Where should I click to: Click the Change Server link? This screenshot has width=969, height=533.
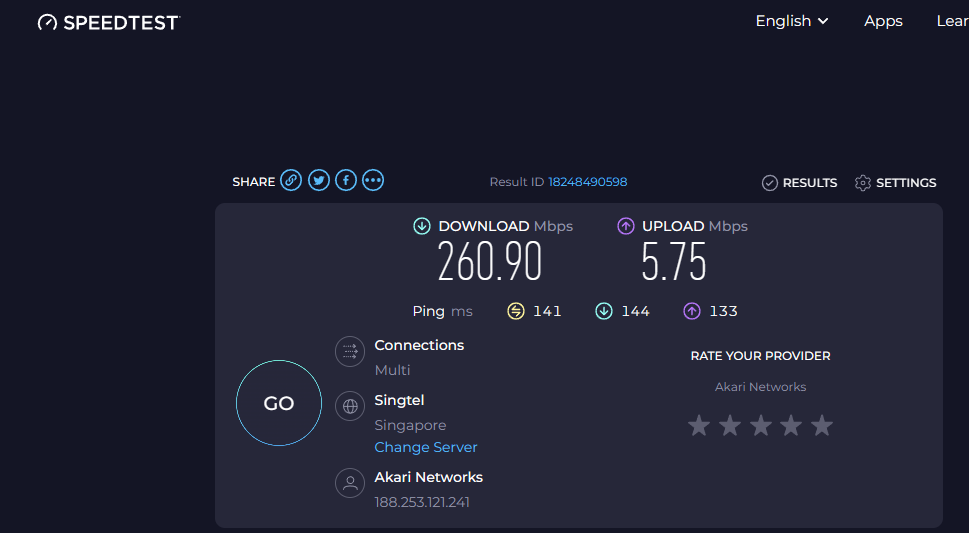click(x=426, y=447)
